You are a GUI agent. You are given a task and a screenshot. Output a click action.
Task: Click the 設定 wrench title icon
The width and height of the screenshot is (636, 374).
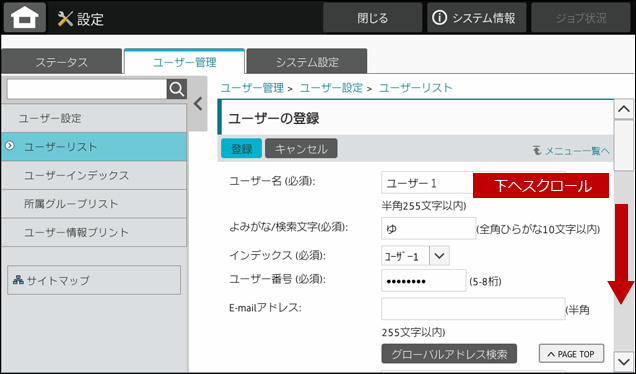point(65,19)
